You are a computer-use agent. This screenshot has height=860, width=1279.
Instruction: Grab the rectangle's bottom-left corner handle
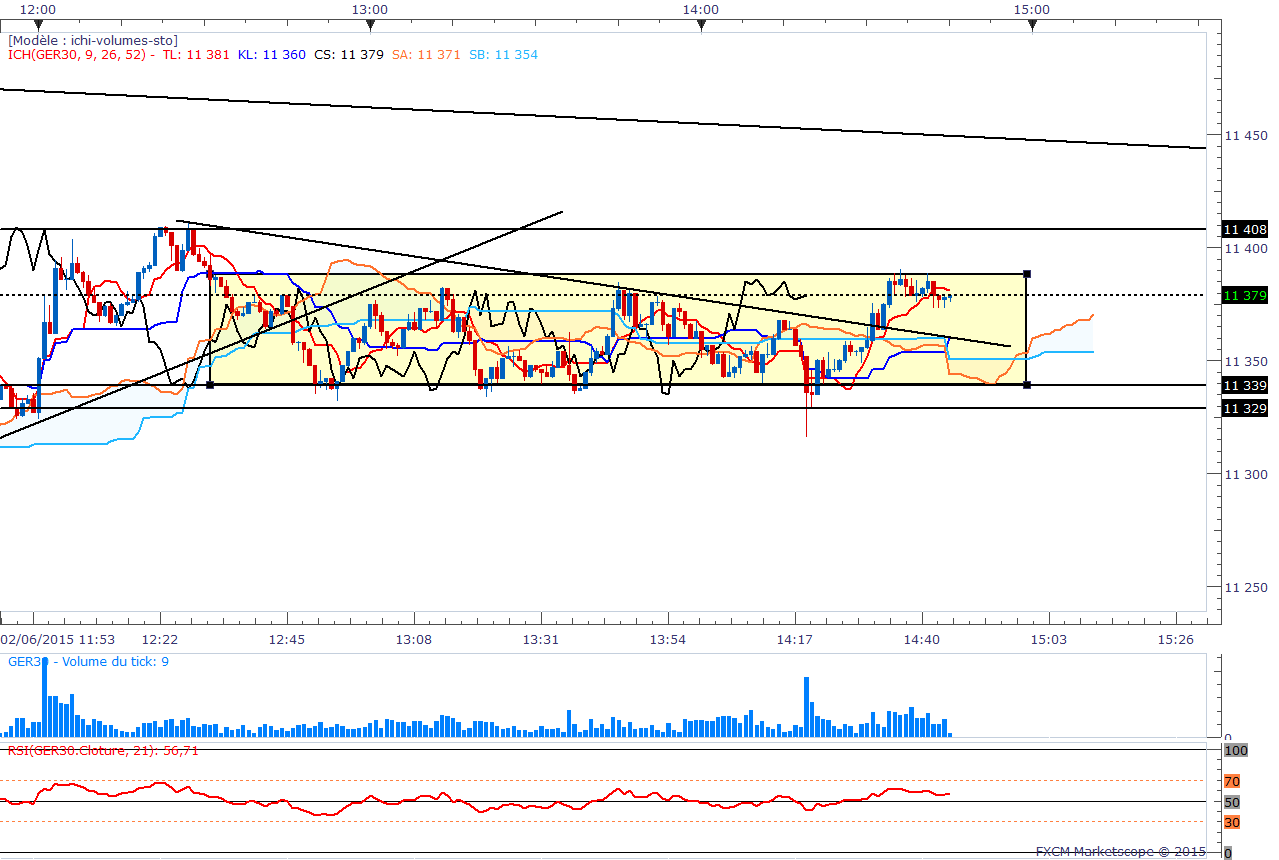(209, 385)
